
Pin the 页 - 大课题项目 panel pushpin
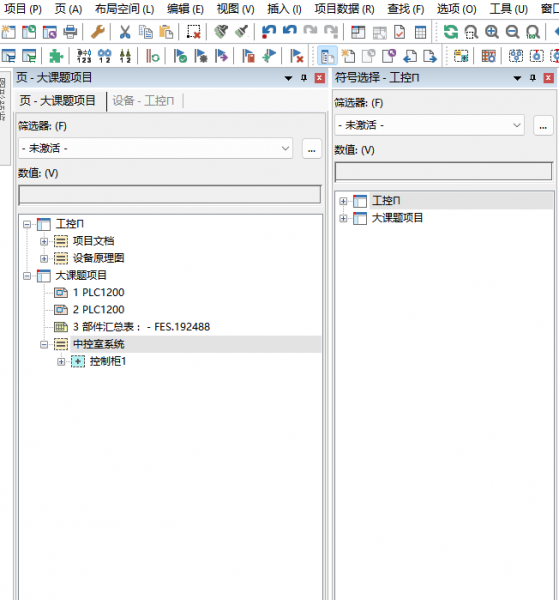pos(304,78)
